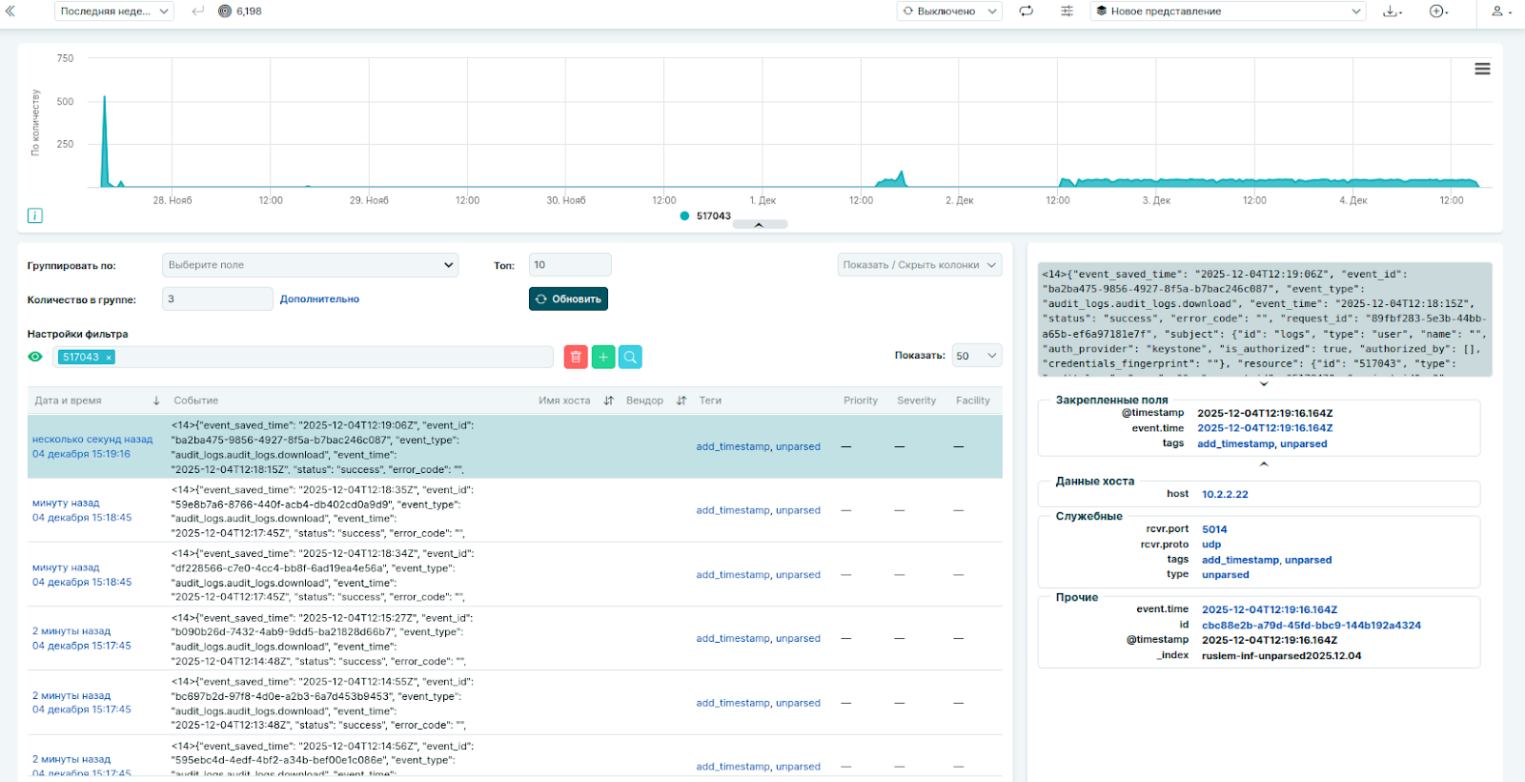Open the 'Последняя неделя' time range dropdown

click(x=116, y=11)
